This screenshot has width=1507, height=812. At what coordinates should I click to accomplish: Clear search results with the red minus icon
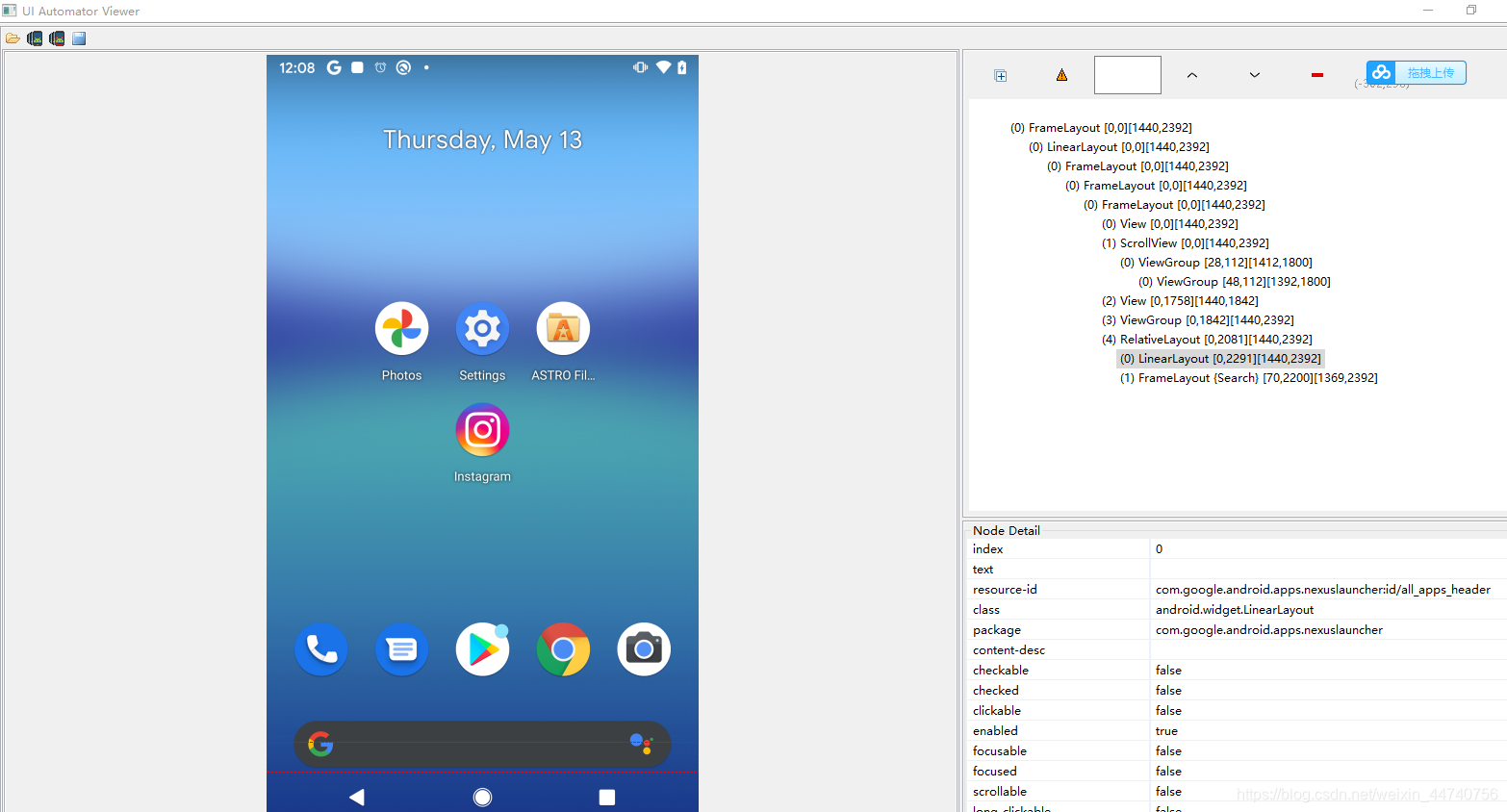coord(1317,75)
